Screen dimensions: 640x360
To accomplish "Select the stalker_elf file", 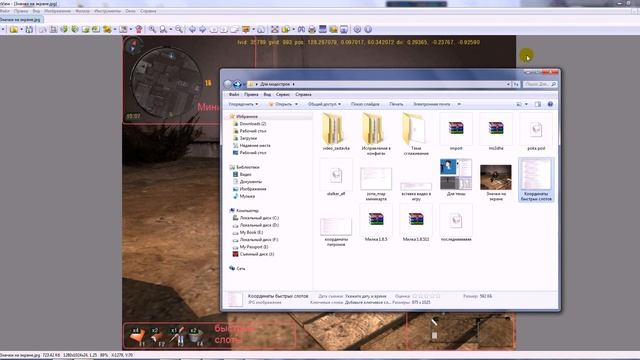I will coord(336,178).
